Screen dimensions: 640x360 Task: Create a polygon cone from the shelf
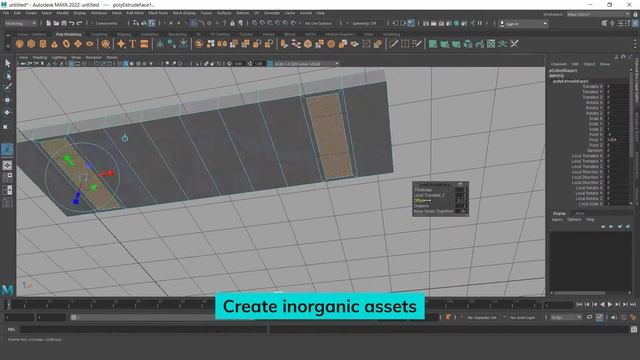[54, 44]
